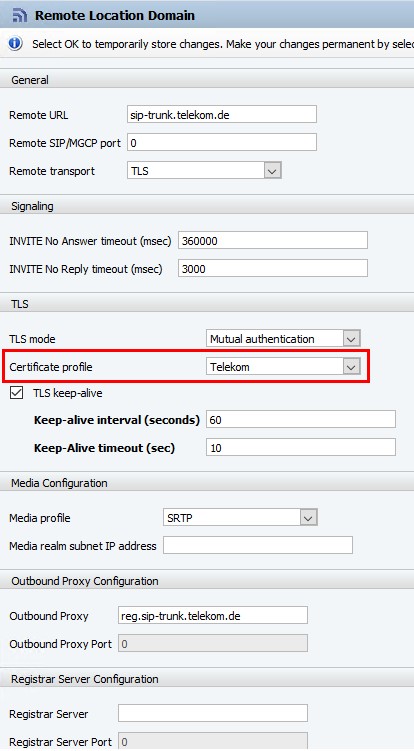
Task: Click the Remote SIP/MGCP port field
Action: tap(222, 142)
